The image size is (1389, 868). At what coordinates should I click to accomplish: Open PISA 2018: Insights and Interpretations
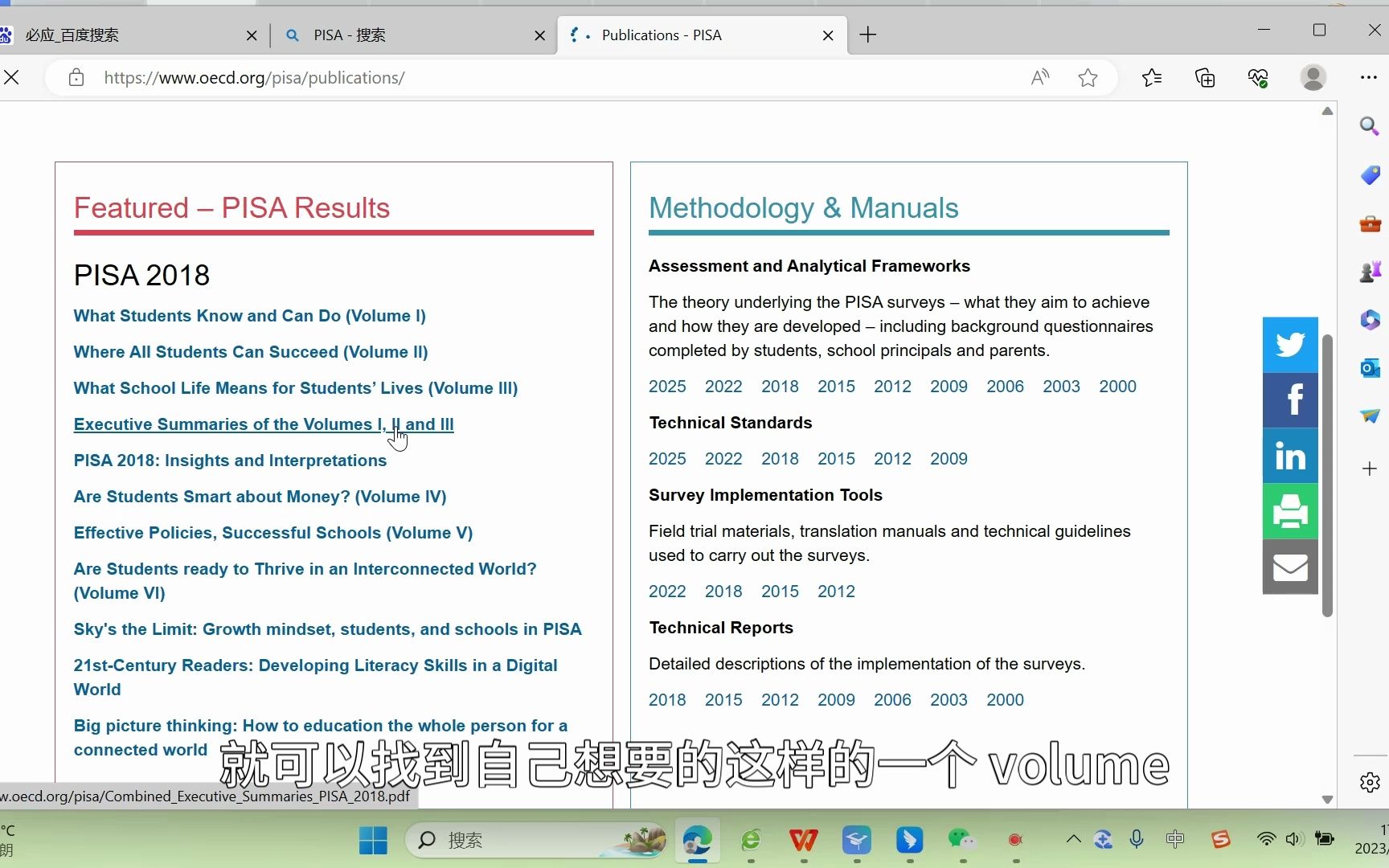pyautogui.click(x=230, y=461)
